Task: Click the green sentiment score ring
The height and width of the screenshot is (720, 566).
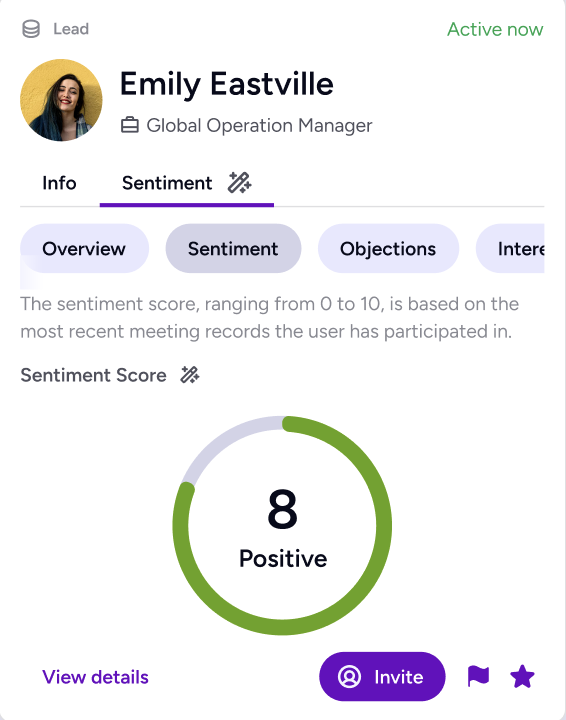Action: (x=282, y=525)
